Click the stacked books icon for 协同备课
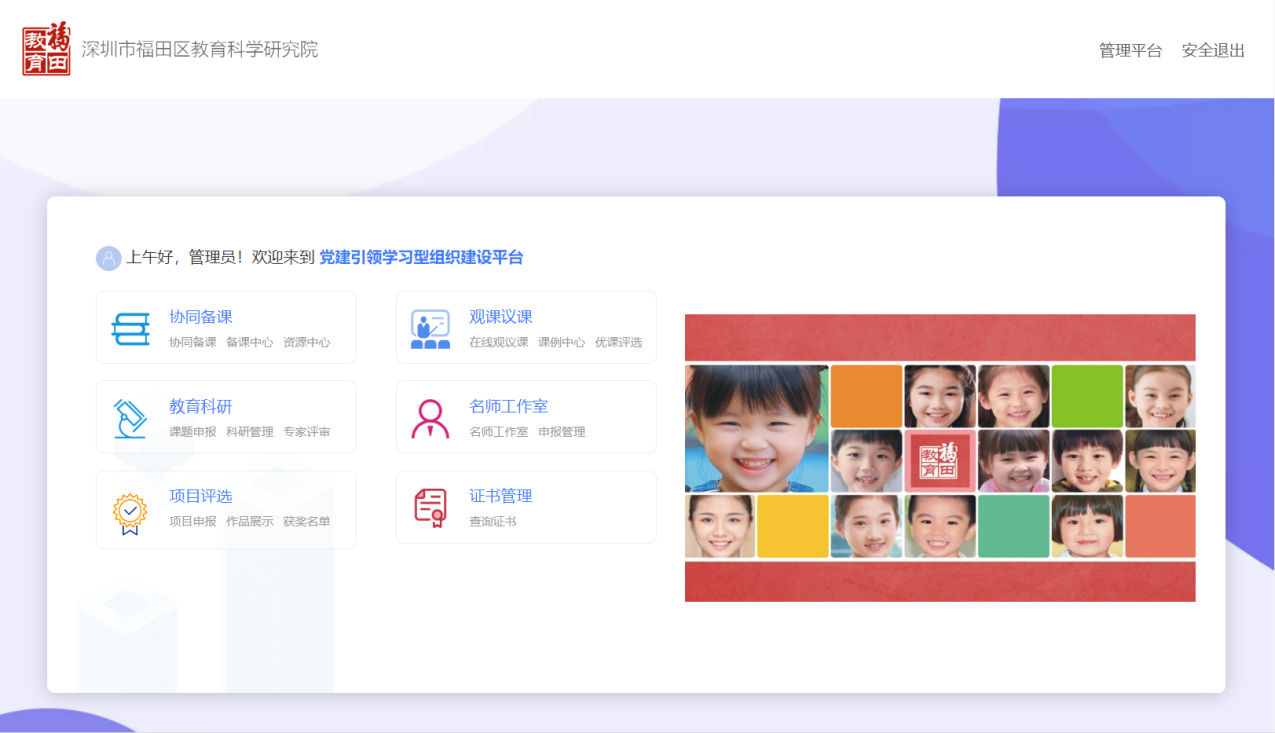1275x733 pixels. tap(130, 328)
